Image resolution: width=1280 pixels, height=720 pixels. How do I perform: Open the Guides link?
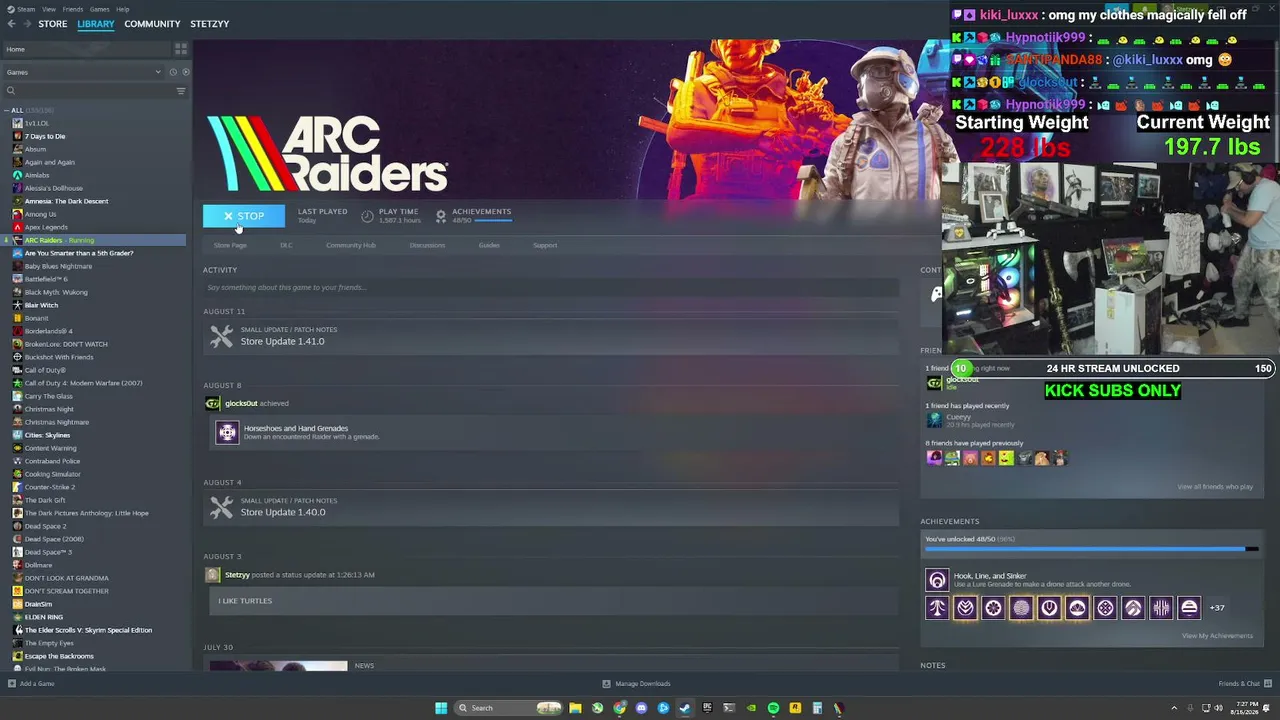[x=489, y=245]
